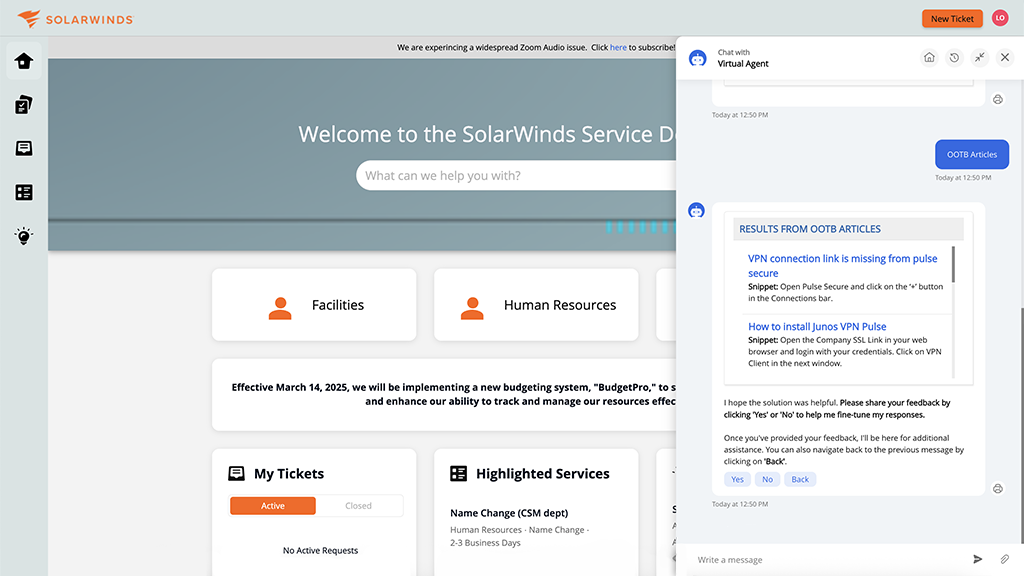Answer No to feedback prompt
The height and width of the screenshot is (576, 1024).
[767, 479]
